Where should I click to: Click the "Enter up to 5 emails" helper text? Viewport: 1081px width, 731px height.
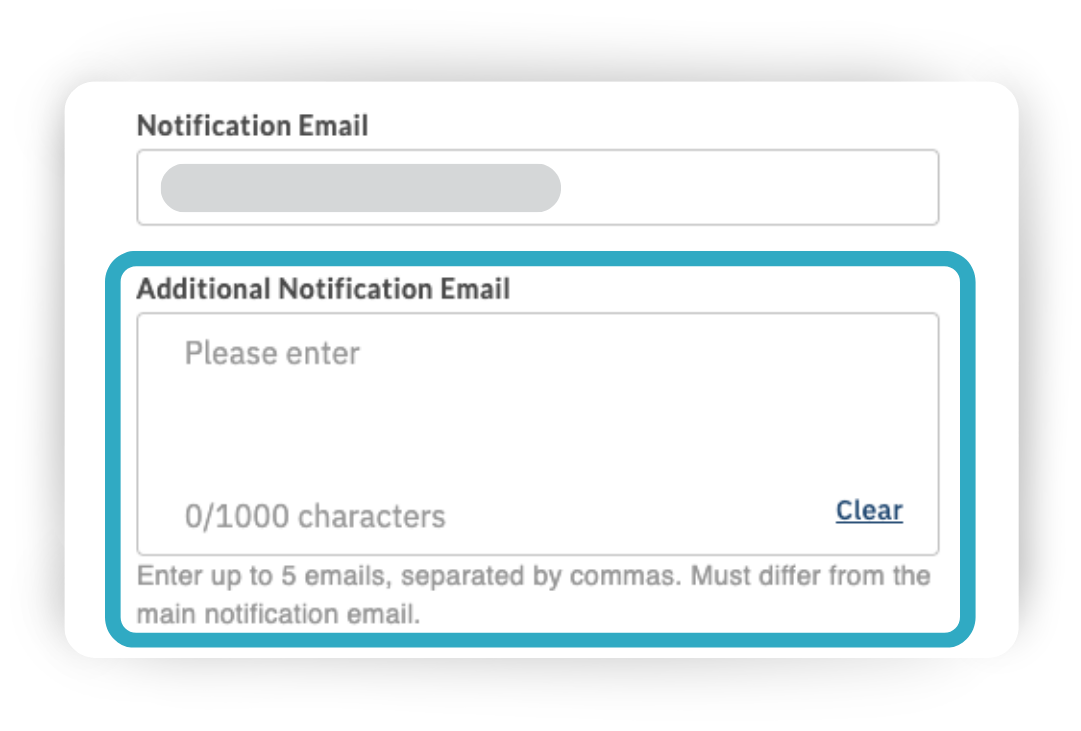265,577
